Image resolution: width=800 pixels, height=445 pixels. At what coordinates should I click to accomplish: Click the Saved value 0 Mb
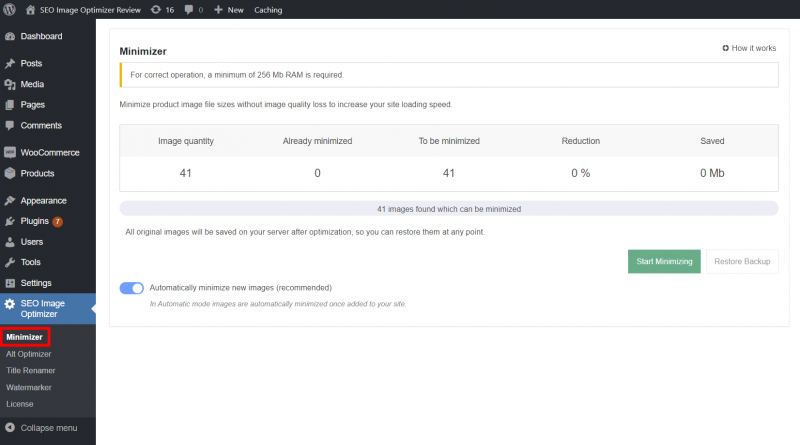[712, 174]
